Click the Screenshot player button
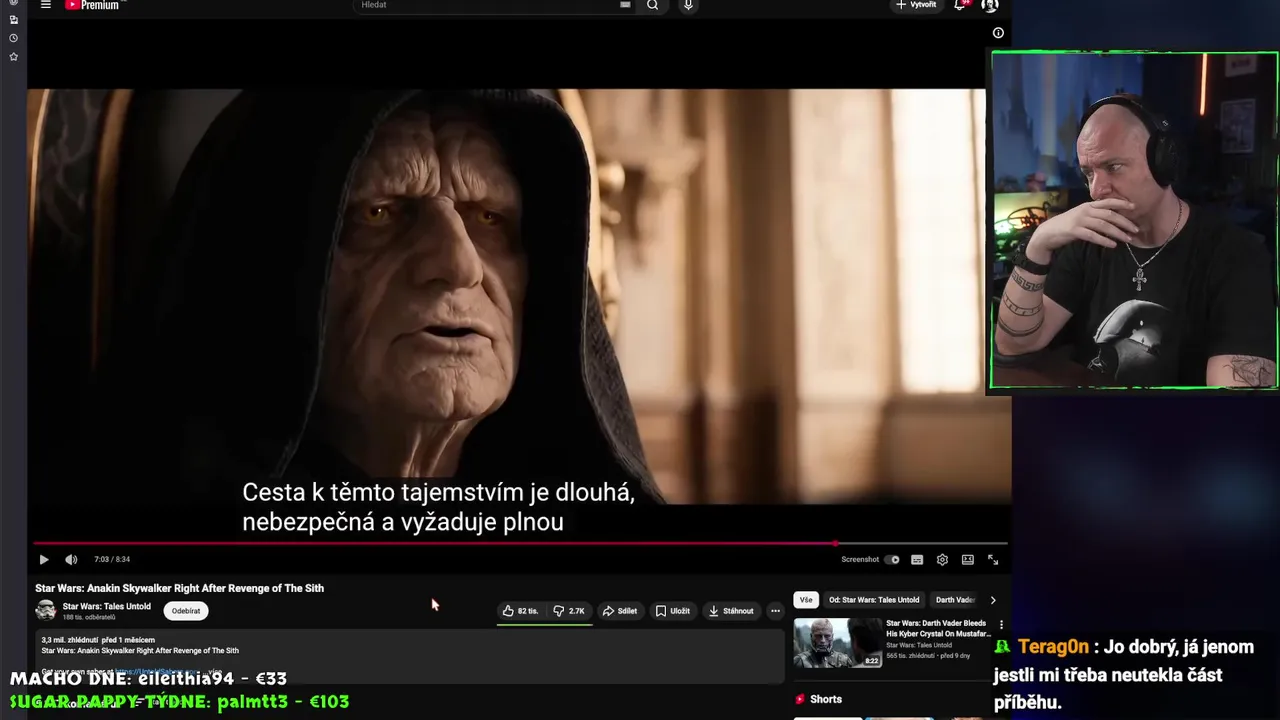This screenshot has width=1280, height=720. pyautogui.click(x=860, y=560)
